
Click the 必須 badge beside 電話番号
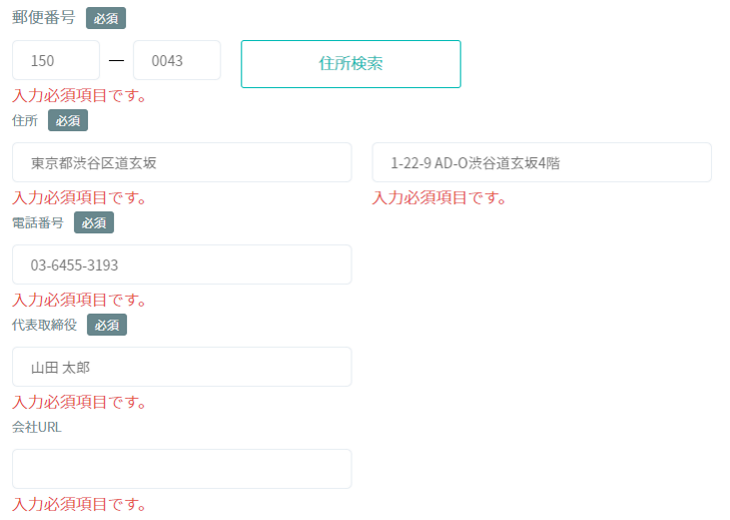click(x=94, y=223)
